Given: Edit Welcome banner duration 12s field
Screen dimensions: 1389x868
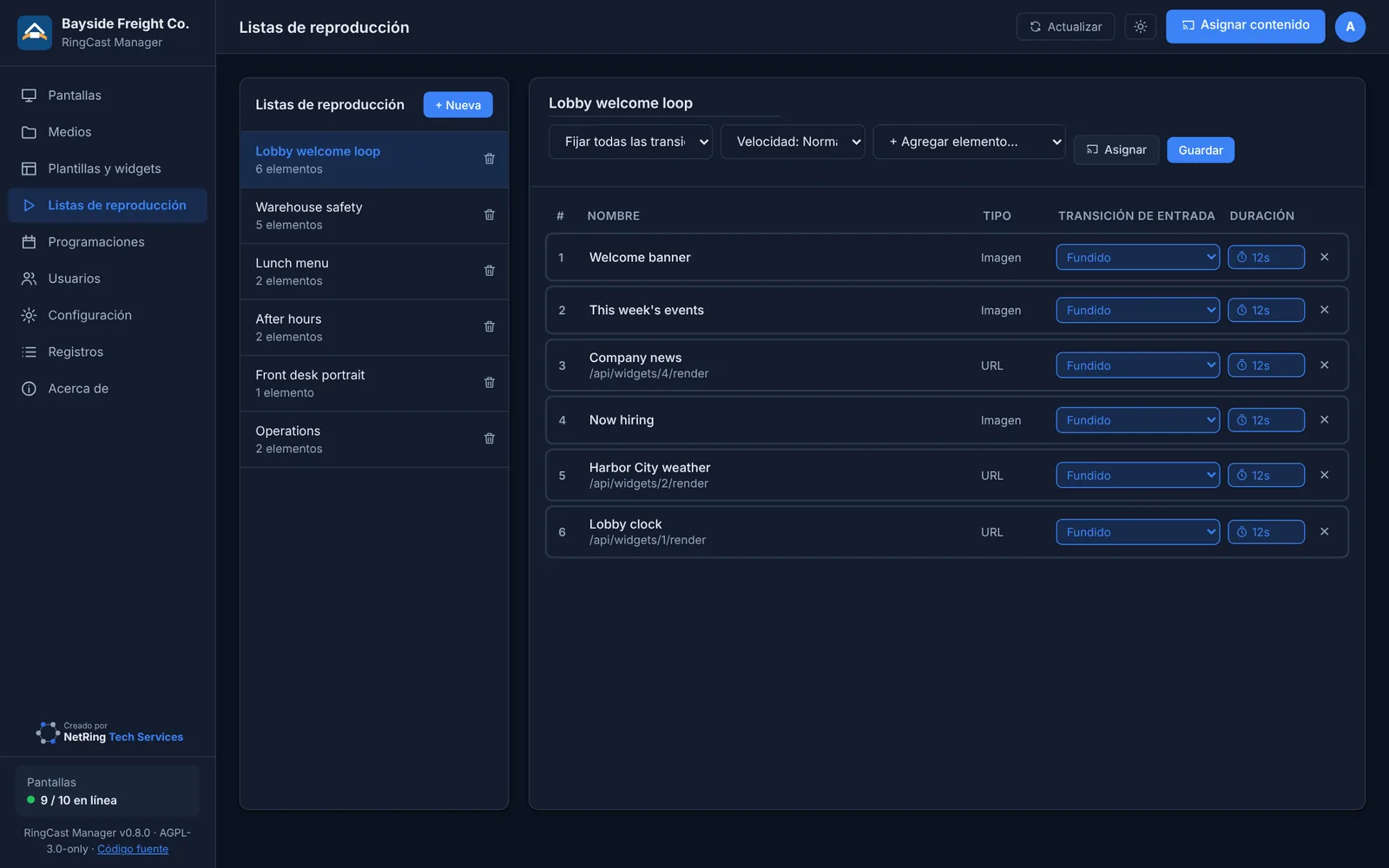Looking at the screenshot, I should pos(1266,257).
